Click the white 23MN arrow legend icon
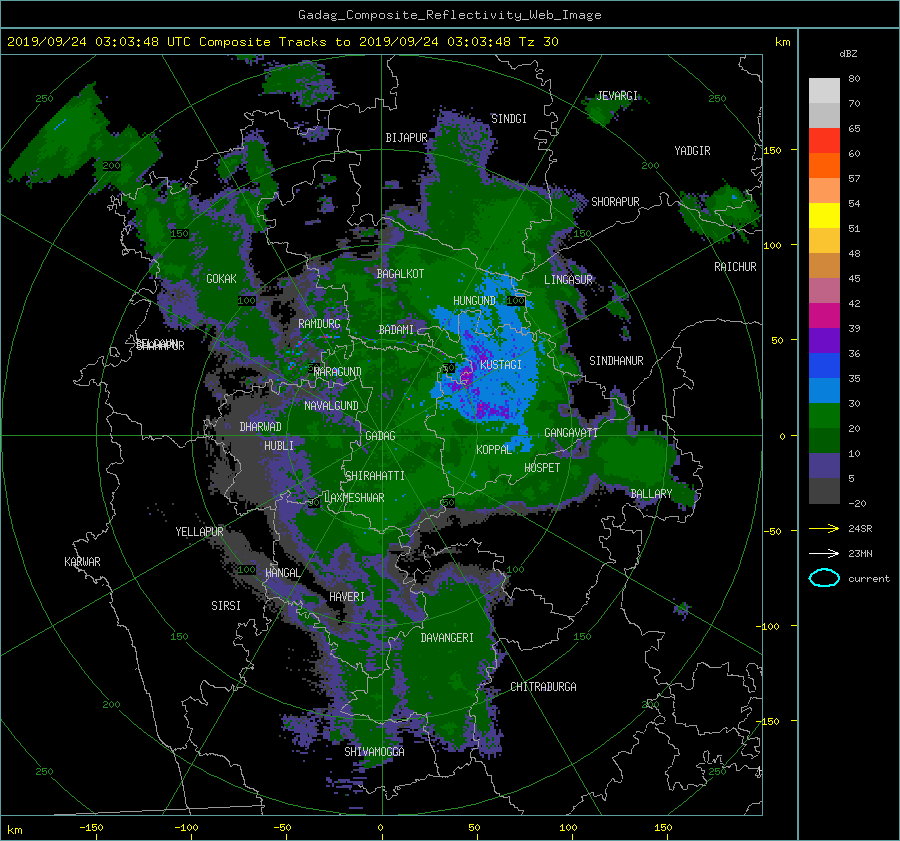This screenshot has width=900, height=841. point(824,553)
